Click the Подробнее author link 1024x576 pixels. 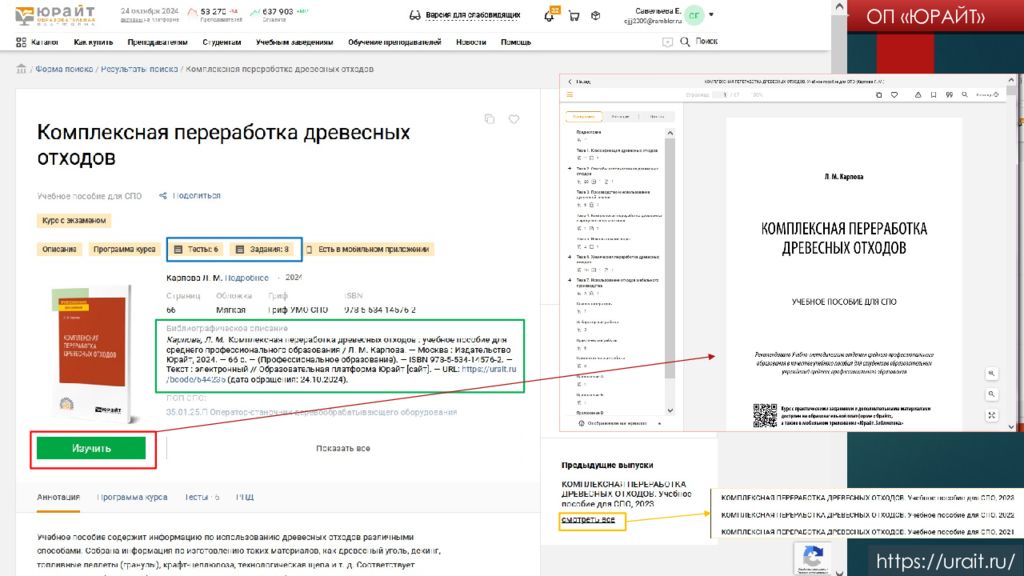247,278
